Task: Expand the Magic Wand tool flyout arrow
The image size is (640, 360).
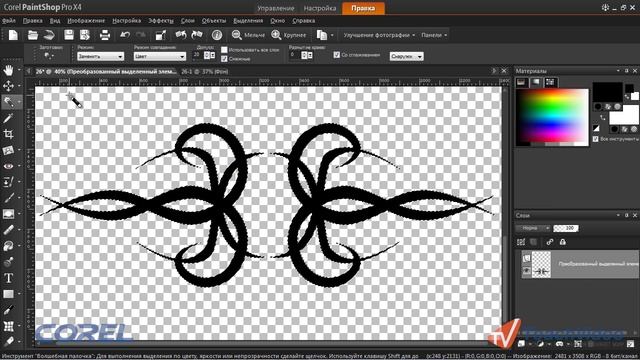Action: [x=19, y=102]
